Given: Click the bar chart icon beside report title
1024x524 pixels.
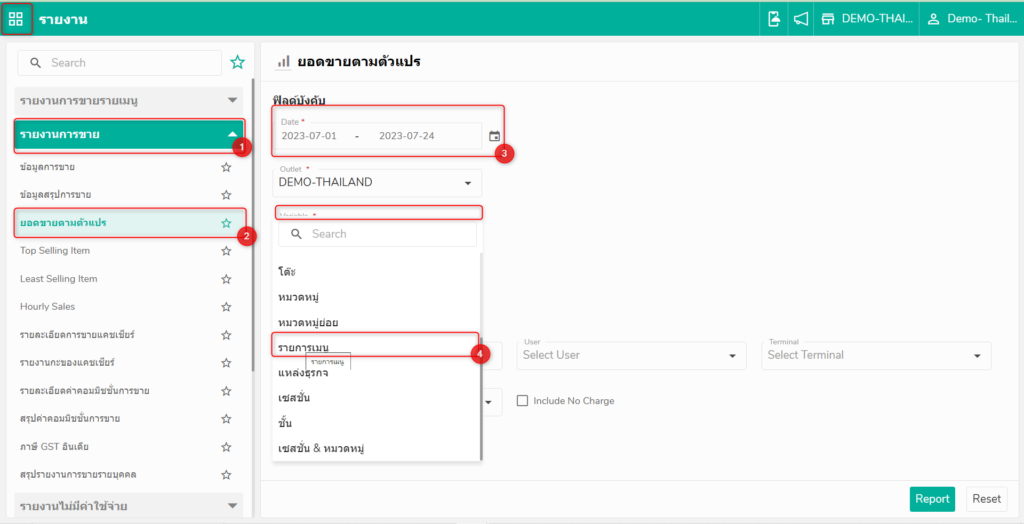Looking at the screenshot, I should (283, 62).
